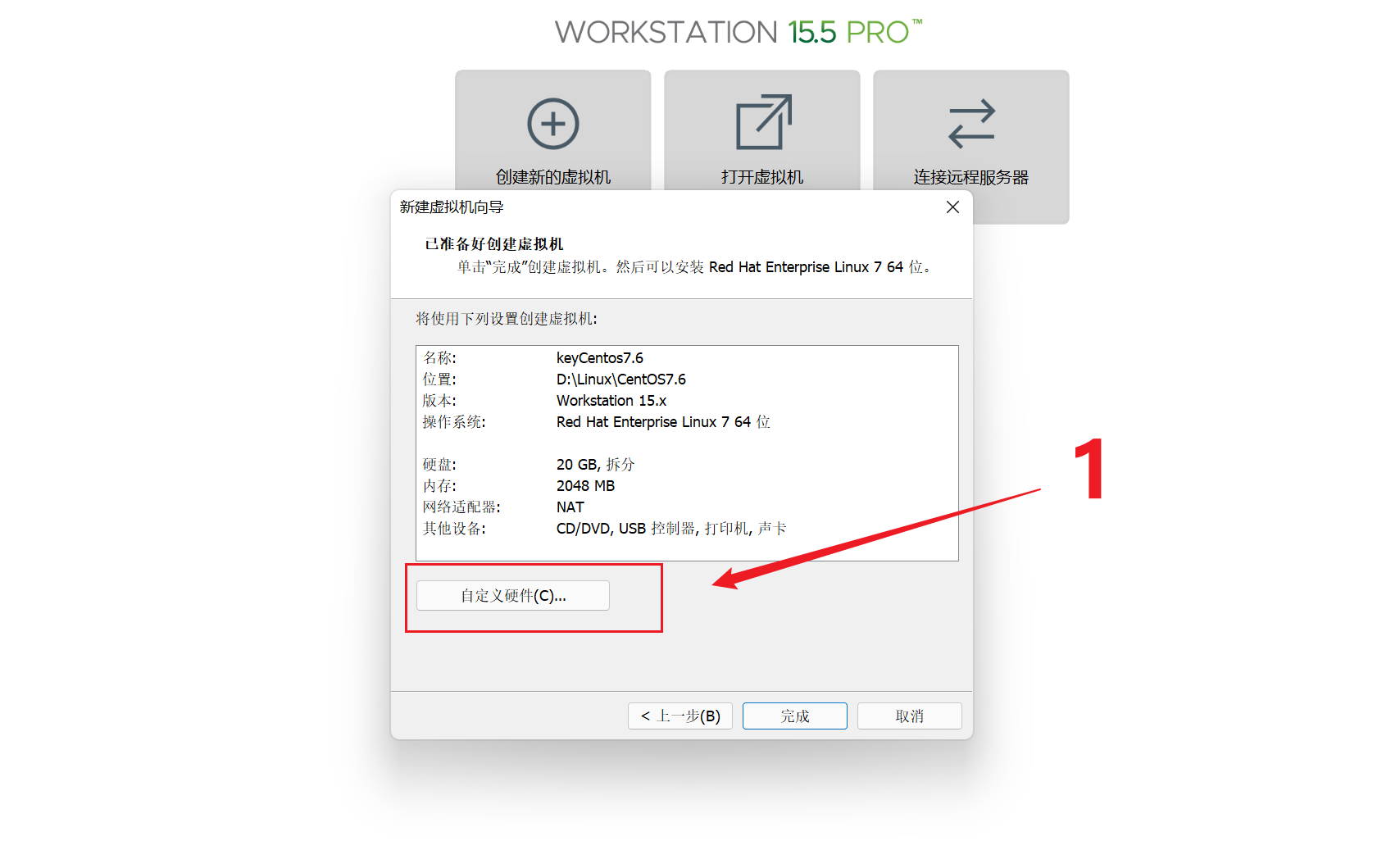Select the 创建新的虚拟机 tile label
The width and height of the screenshot is (1400, 859).
click(553, 177)
